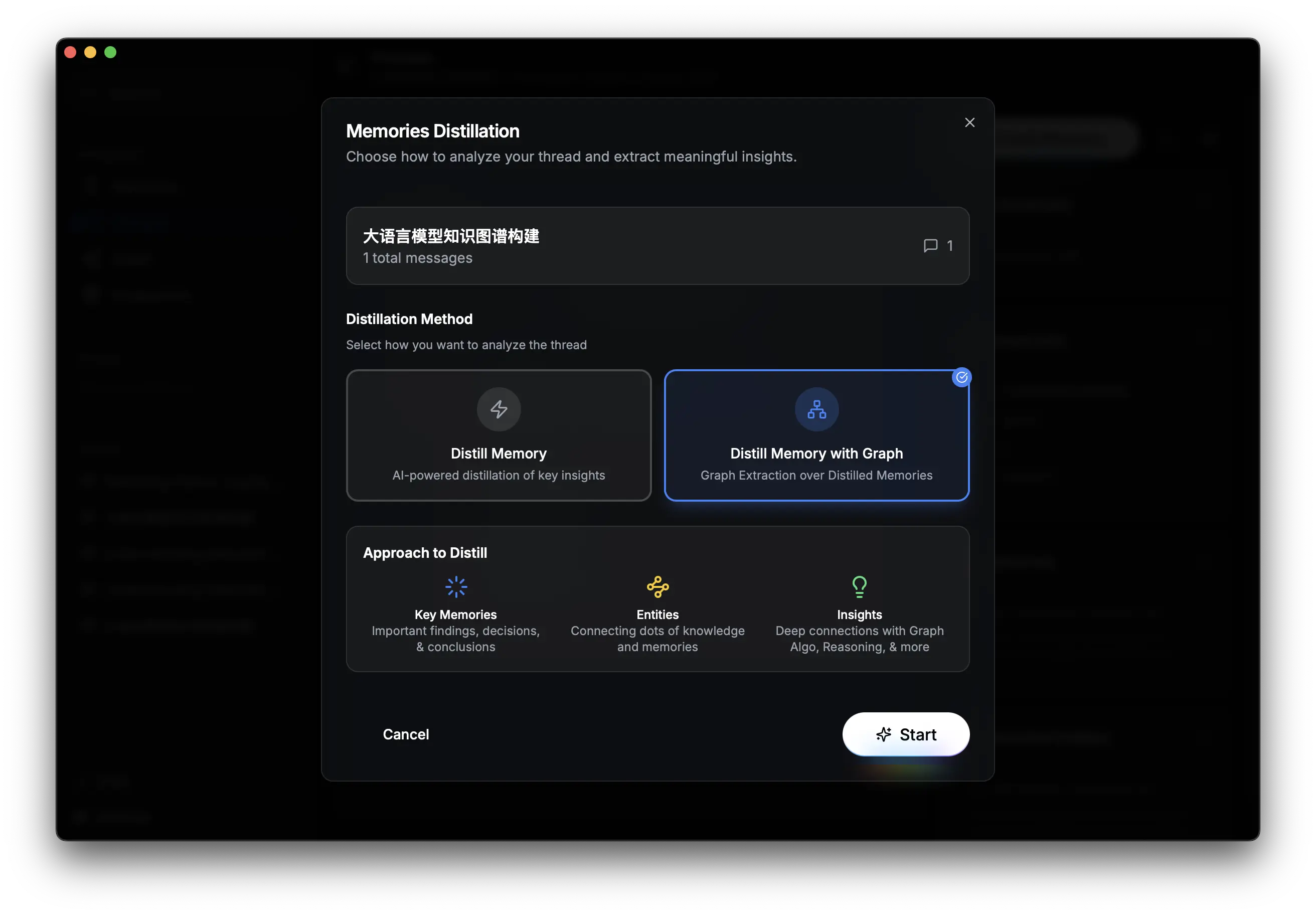The image size is (1316, 915).
Task: Click the blue selected checkmark badge
Action: coord(961,377)
